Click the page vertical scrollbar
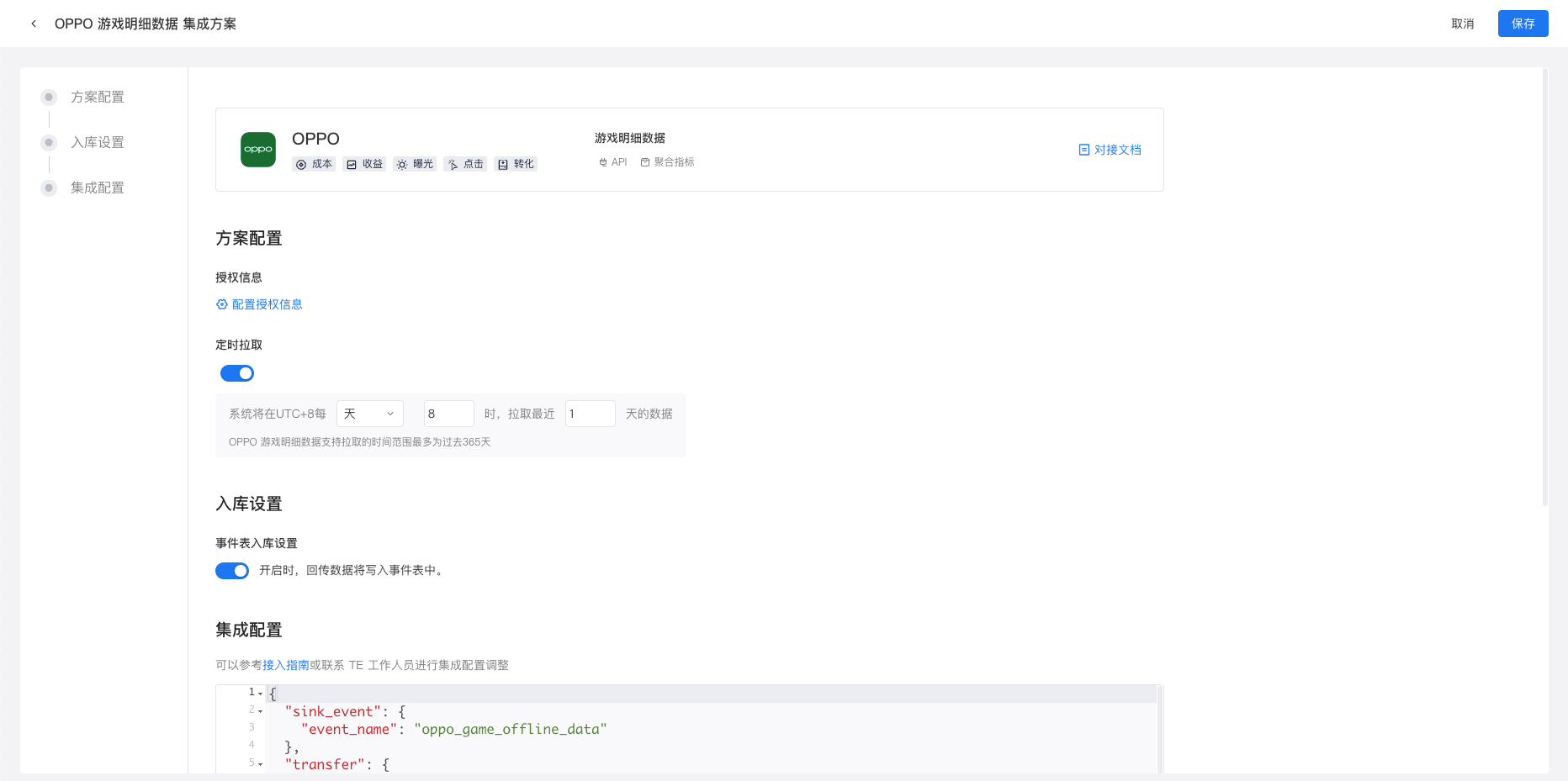Image resolution: width=1568 pixels, height=781 pixels. pyautogui.click(x=1545, y=288)
